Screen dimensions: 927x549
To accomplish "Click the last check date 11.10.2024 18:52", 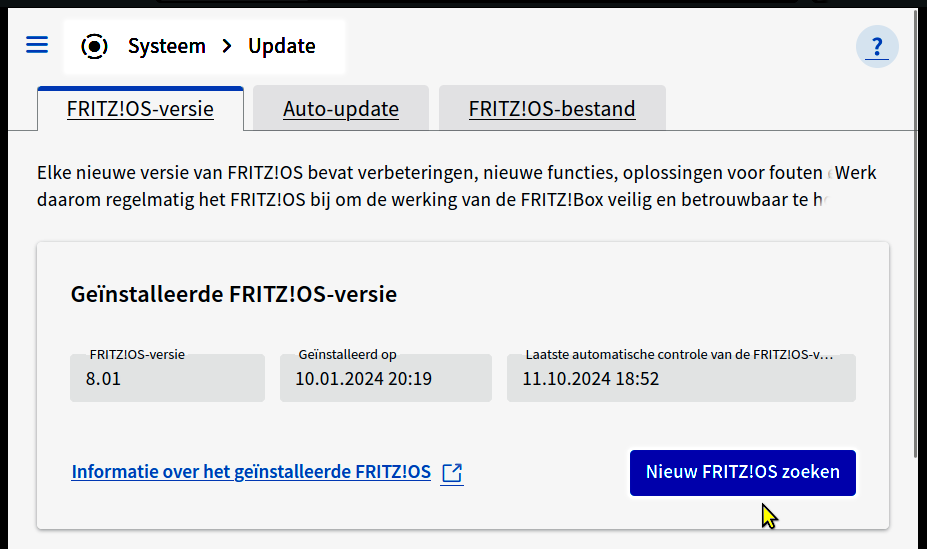I will click(x=590, y=379).
